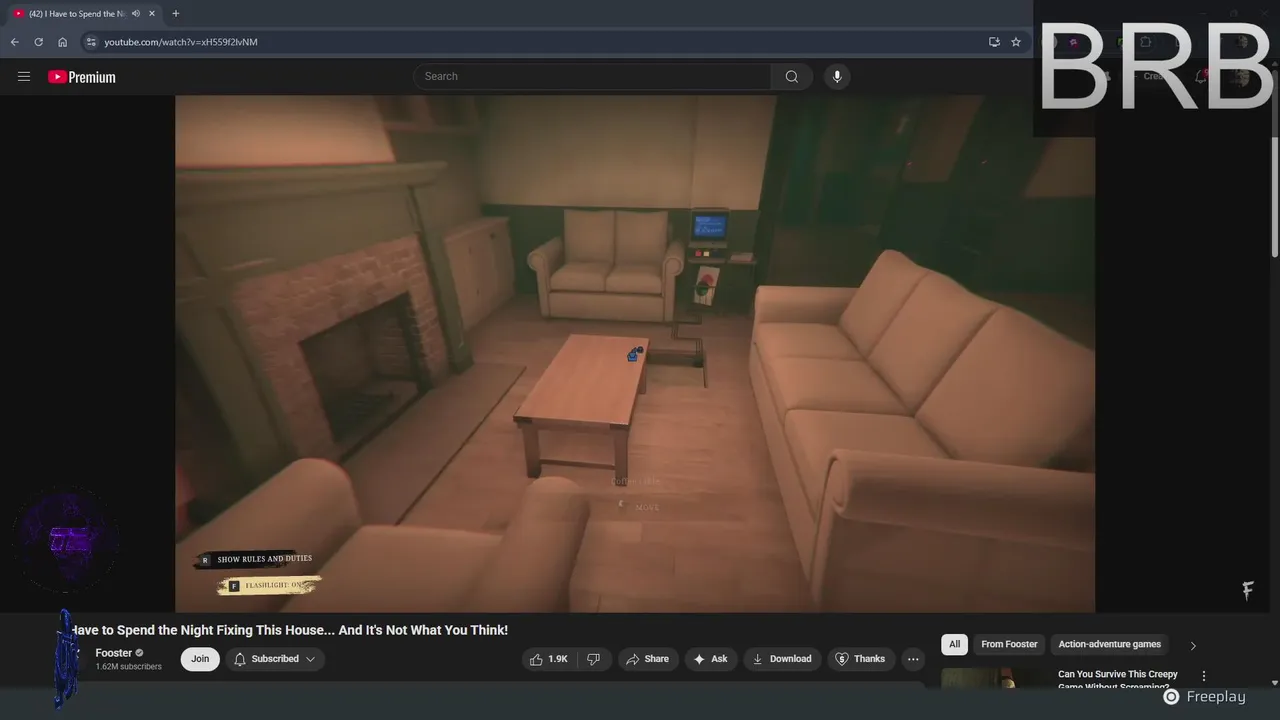Open the video title text

(289, 630)
